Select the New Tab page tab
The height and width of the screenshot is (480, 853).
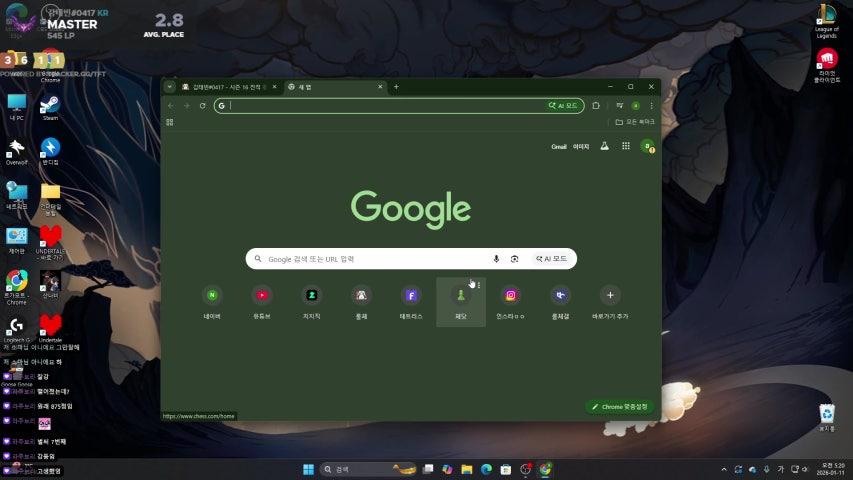[x=335, y=87]
